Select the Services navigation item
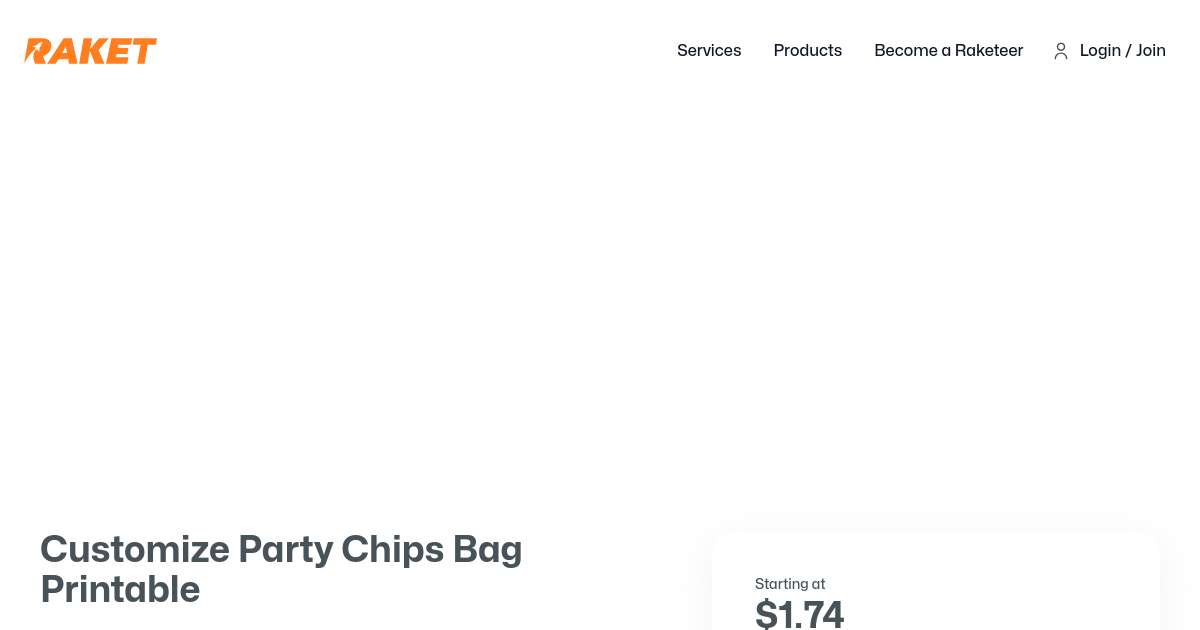 pos(709,51)
